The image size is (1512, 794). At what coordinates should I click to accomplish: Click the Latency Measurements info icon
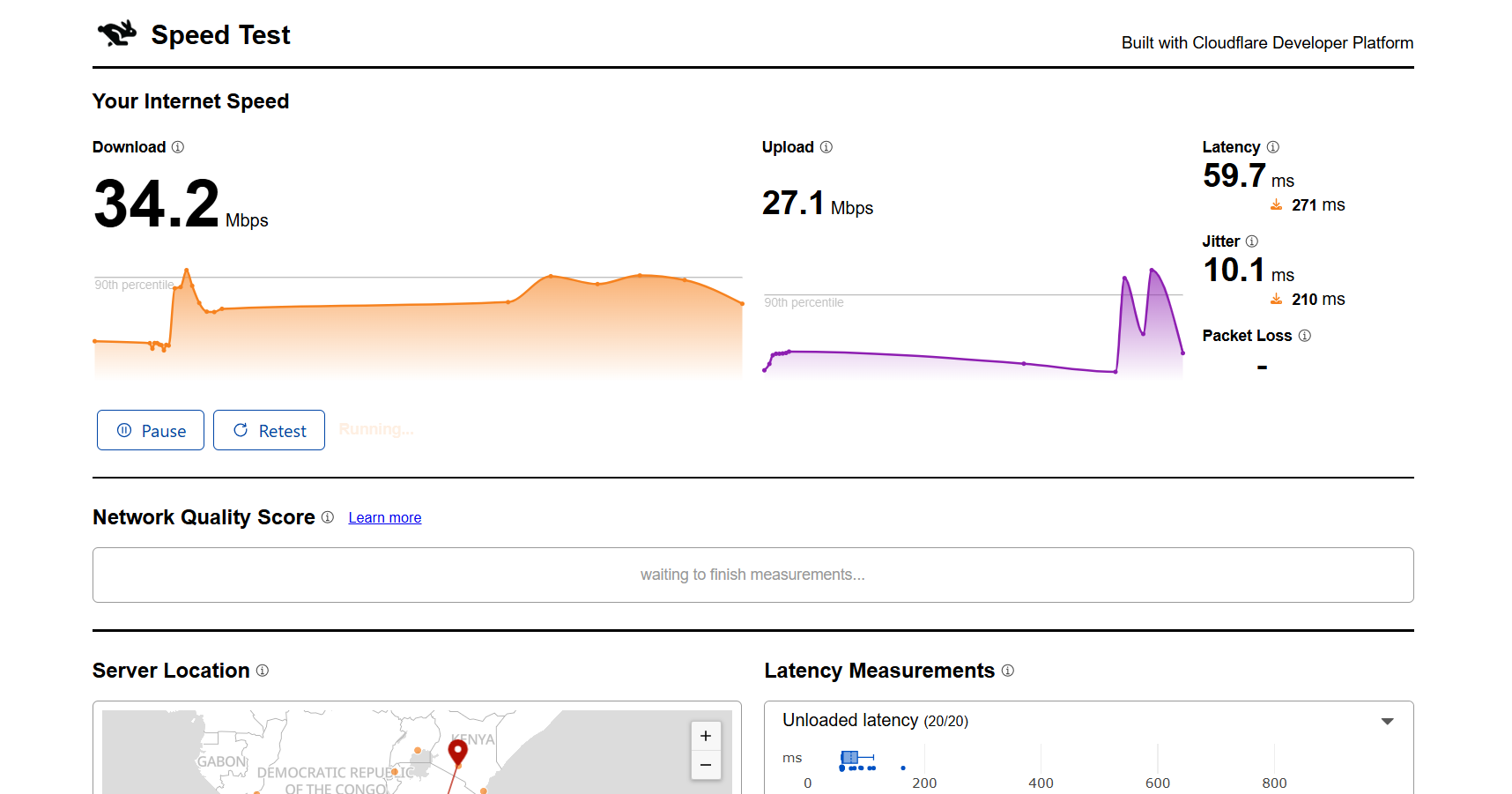[1008, 671]
